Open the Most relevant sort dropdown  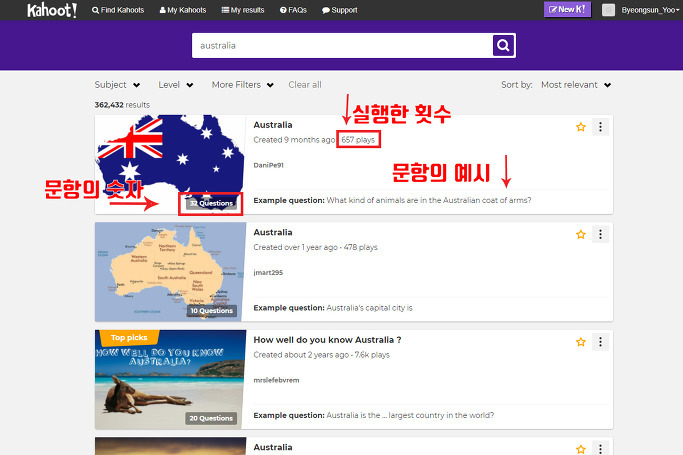tap(576, 85)
